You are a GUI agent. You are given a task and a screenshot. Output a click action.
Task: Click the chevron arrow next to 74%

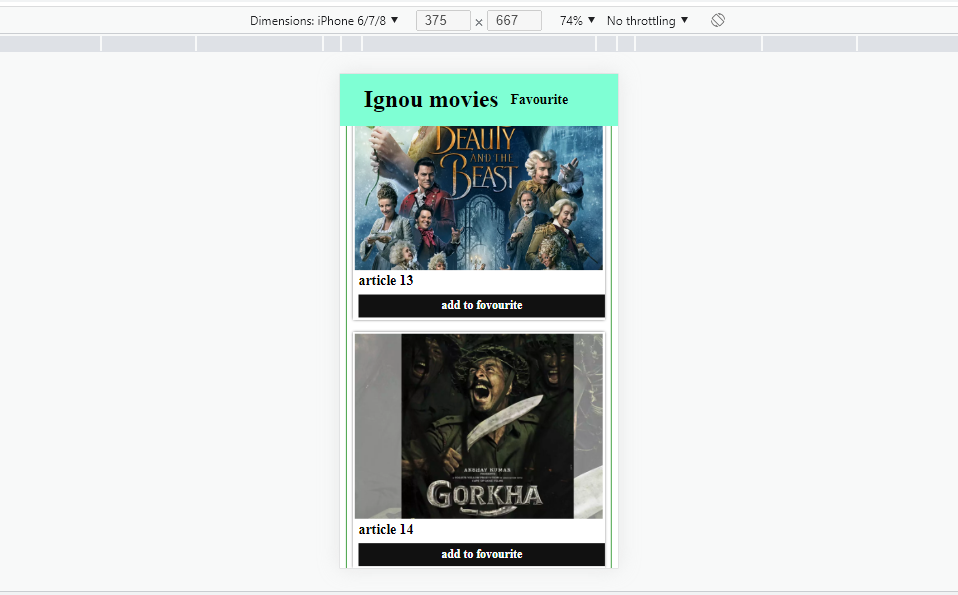(590, 20)
